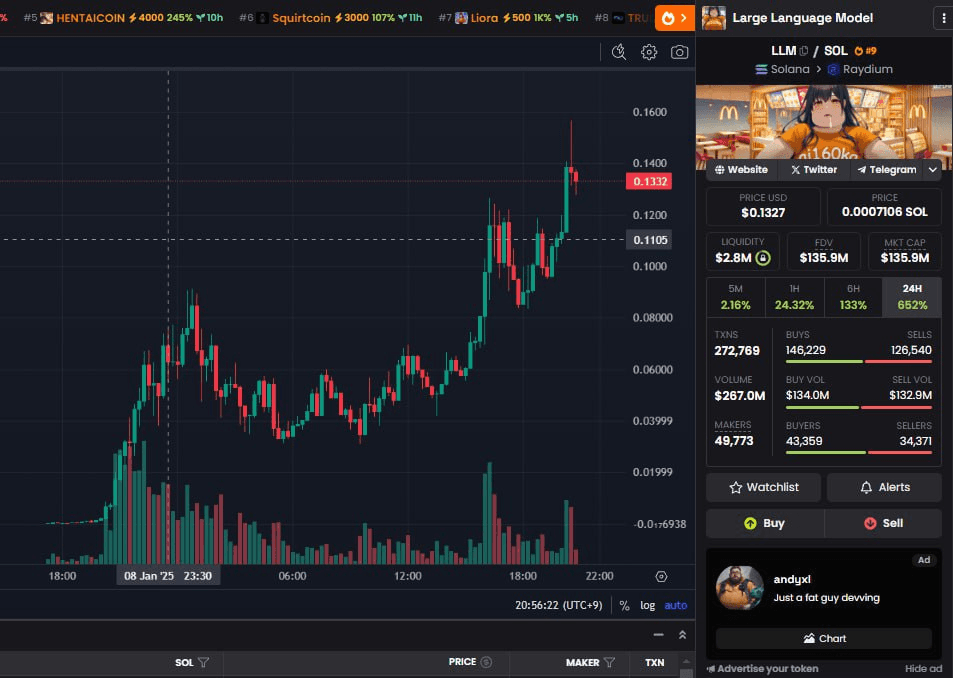Select the 5M timeframe tab
This screenshot has height=678, width=953.
click(735, 298)
